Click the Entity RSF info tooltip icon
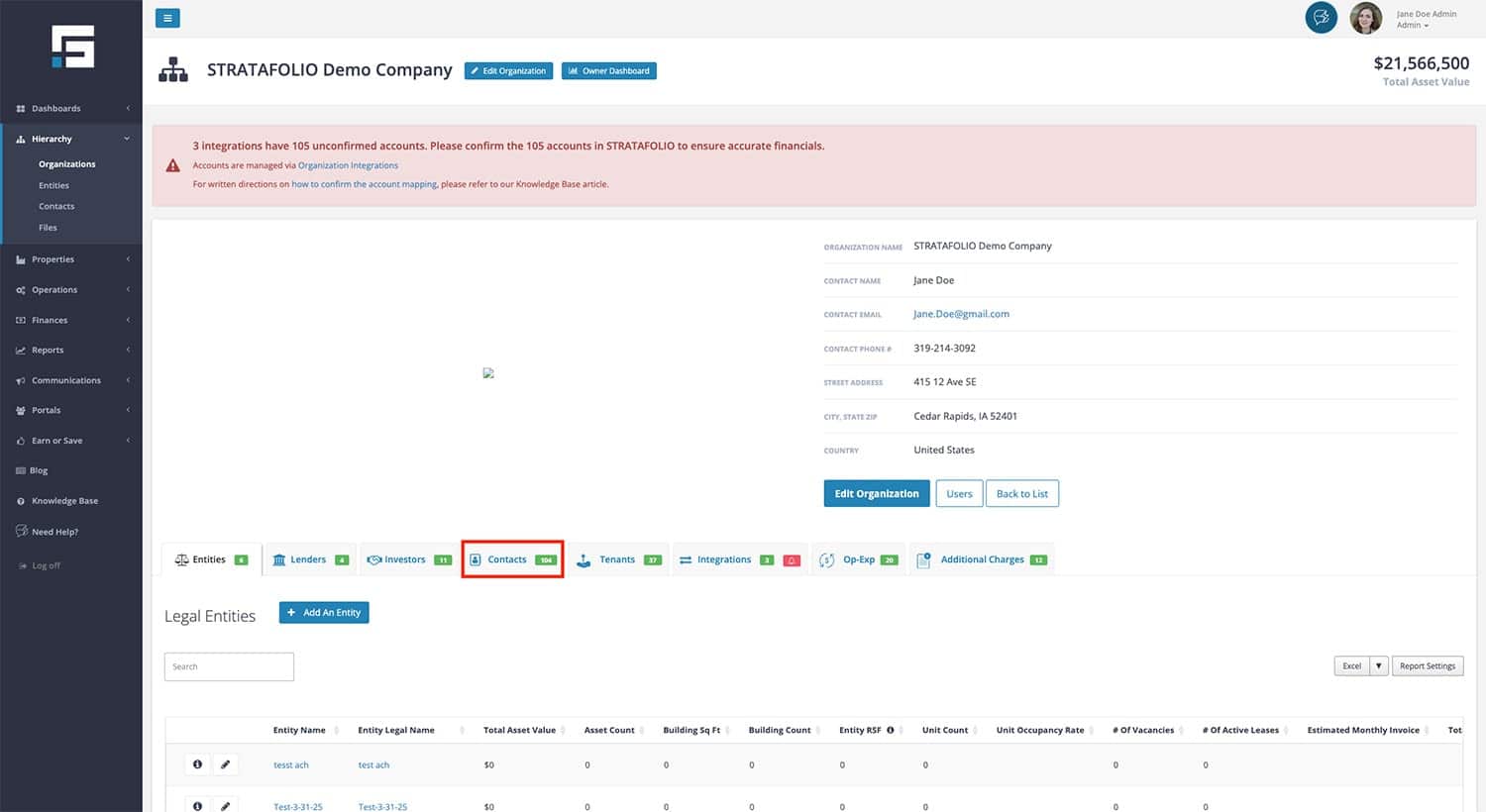The width and height of the screenshot is (1486, 812). tap(891, 731)
